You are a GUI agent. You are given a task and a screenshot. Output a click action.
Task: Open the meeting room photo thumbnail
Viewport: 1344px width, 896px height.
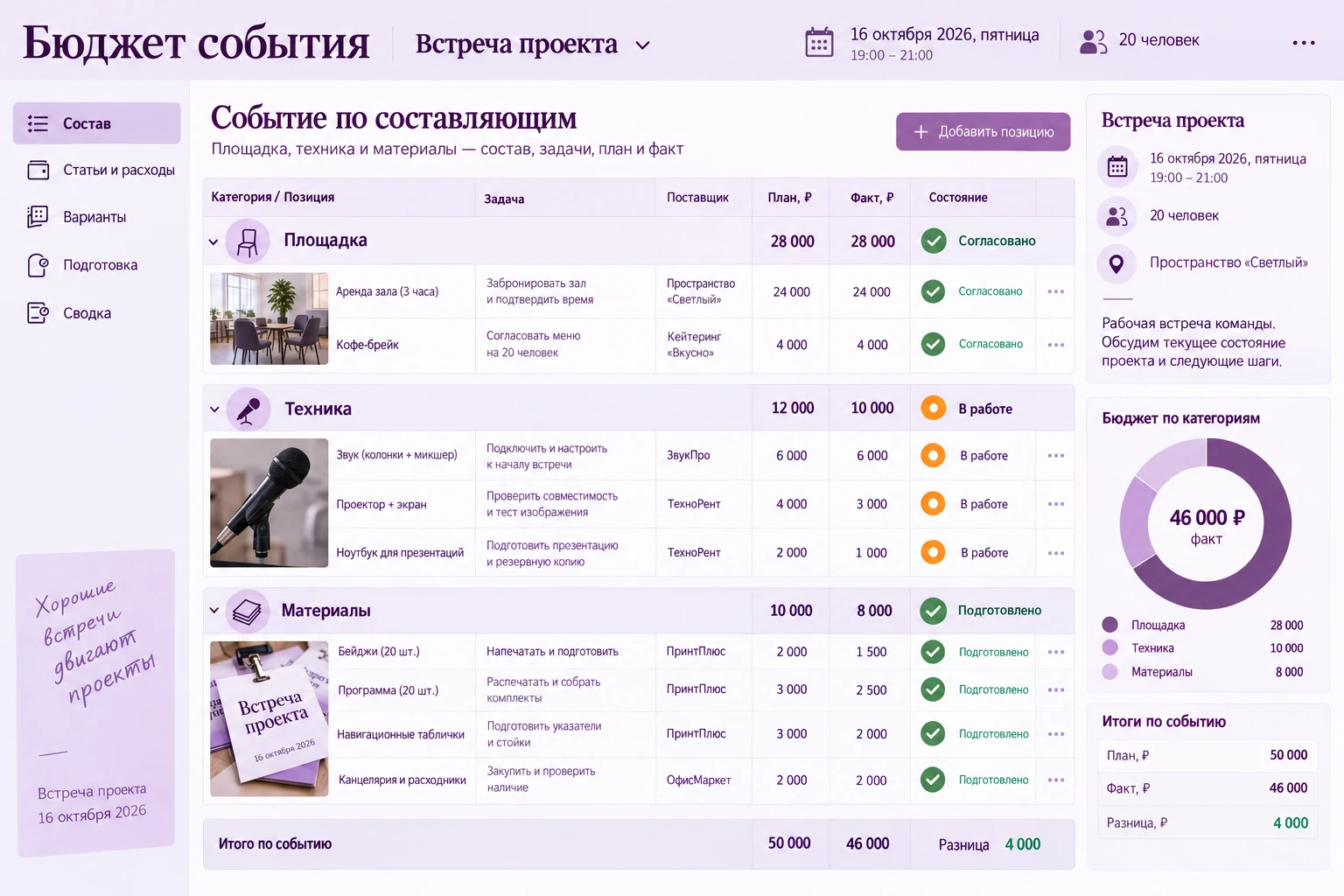(269, 318)
